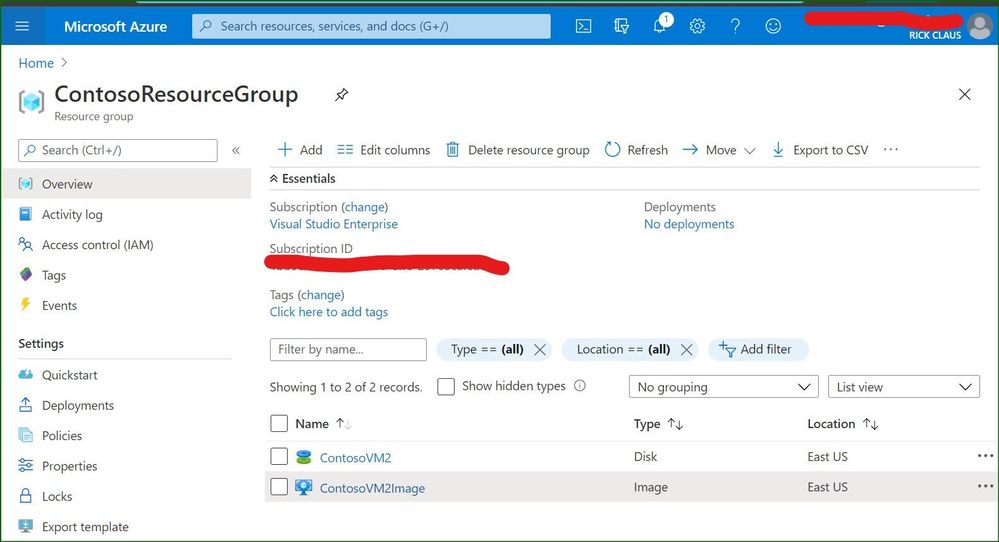Remove the Location filter with X
The image size is (999, 542).
click(x=686, y=350)
